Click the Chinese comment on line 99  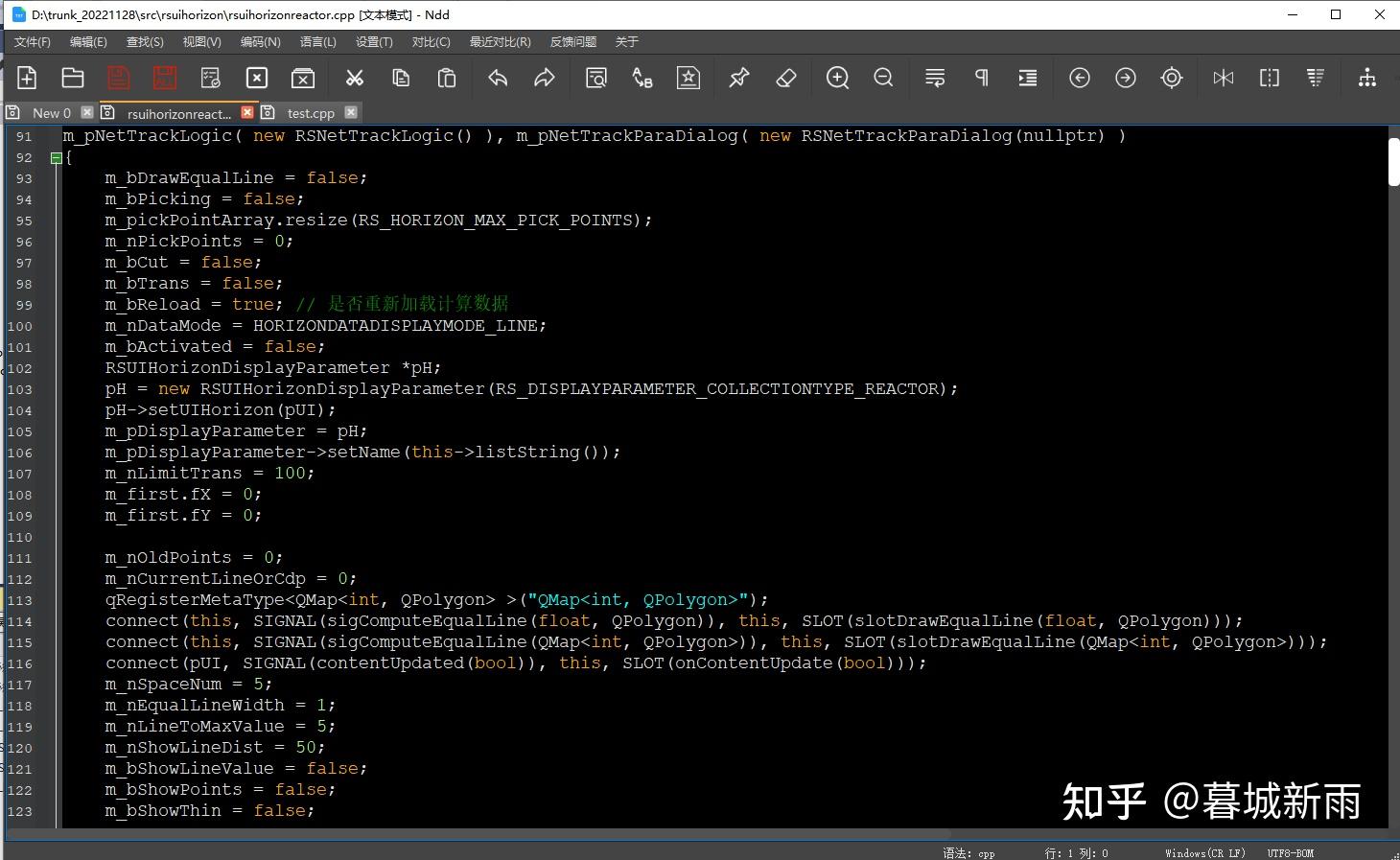[402, 304]
